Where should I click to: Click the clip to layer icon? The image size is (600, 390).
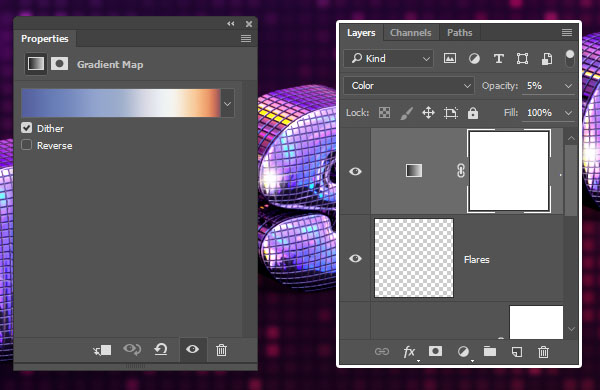pos(102,350)
